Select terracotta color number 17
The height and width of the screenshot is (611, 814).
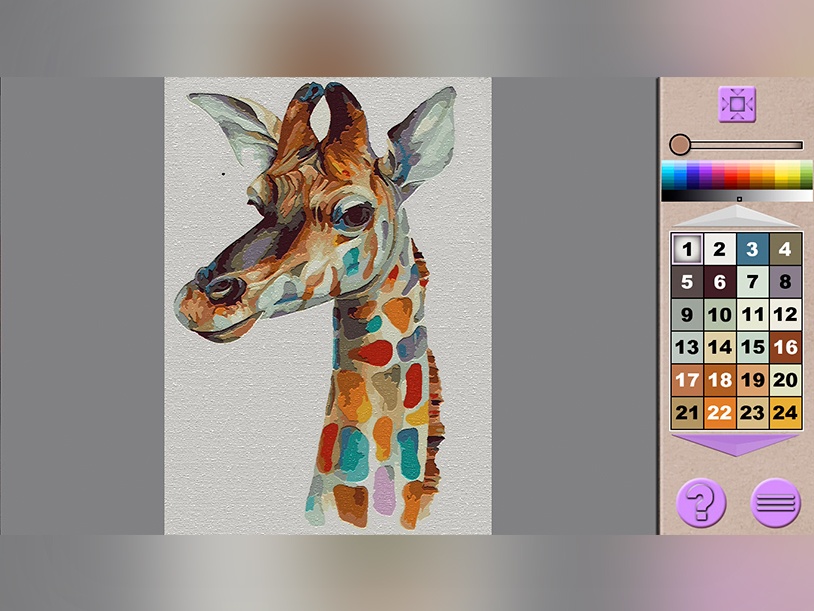tap(687, 380)
